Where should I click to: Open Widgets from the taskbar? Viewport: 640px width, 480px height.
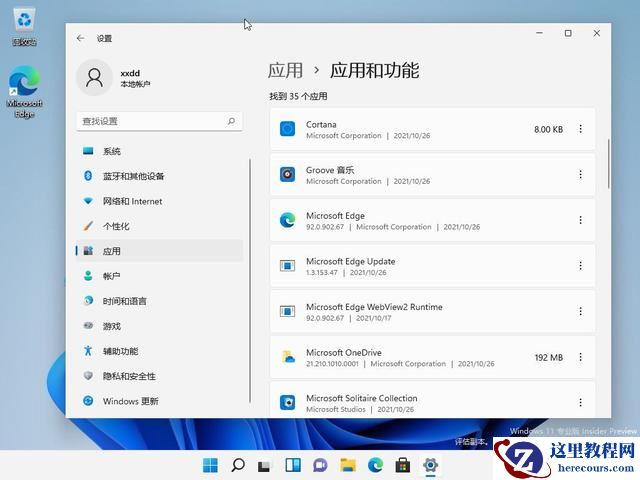[x=293, y=465]
